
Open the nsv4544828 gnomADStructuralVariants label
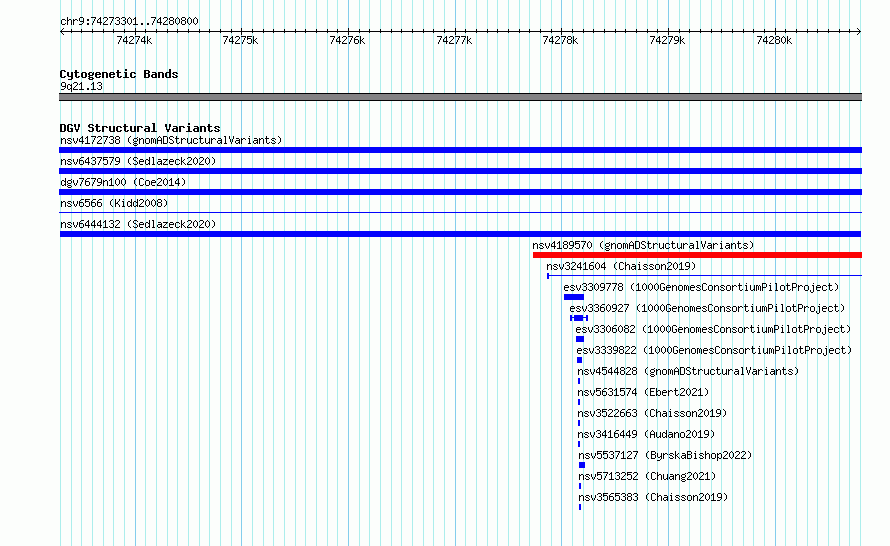[688, 371]
